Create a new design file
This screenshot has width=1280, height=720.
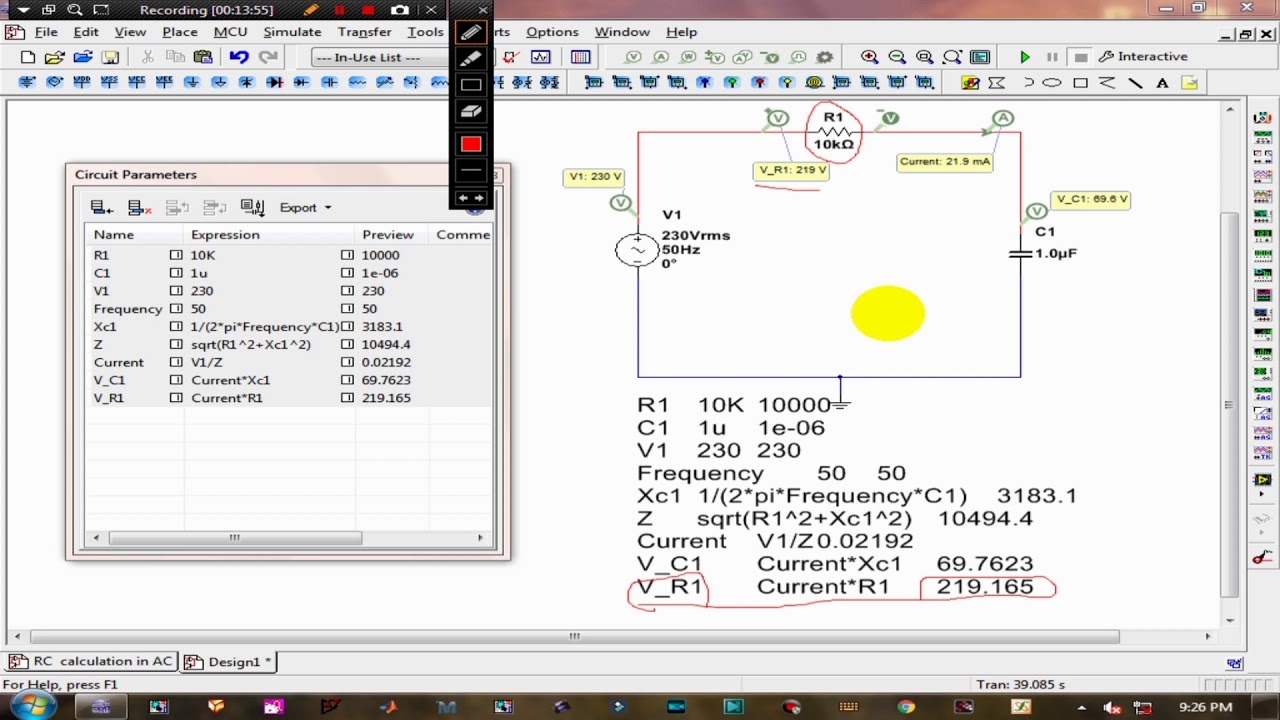[28, 57]
